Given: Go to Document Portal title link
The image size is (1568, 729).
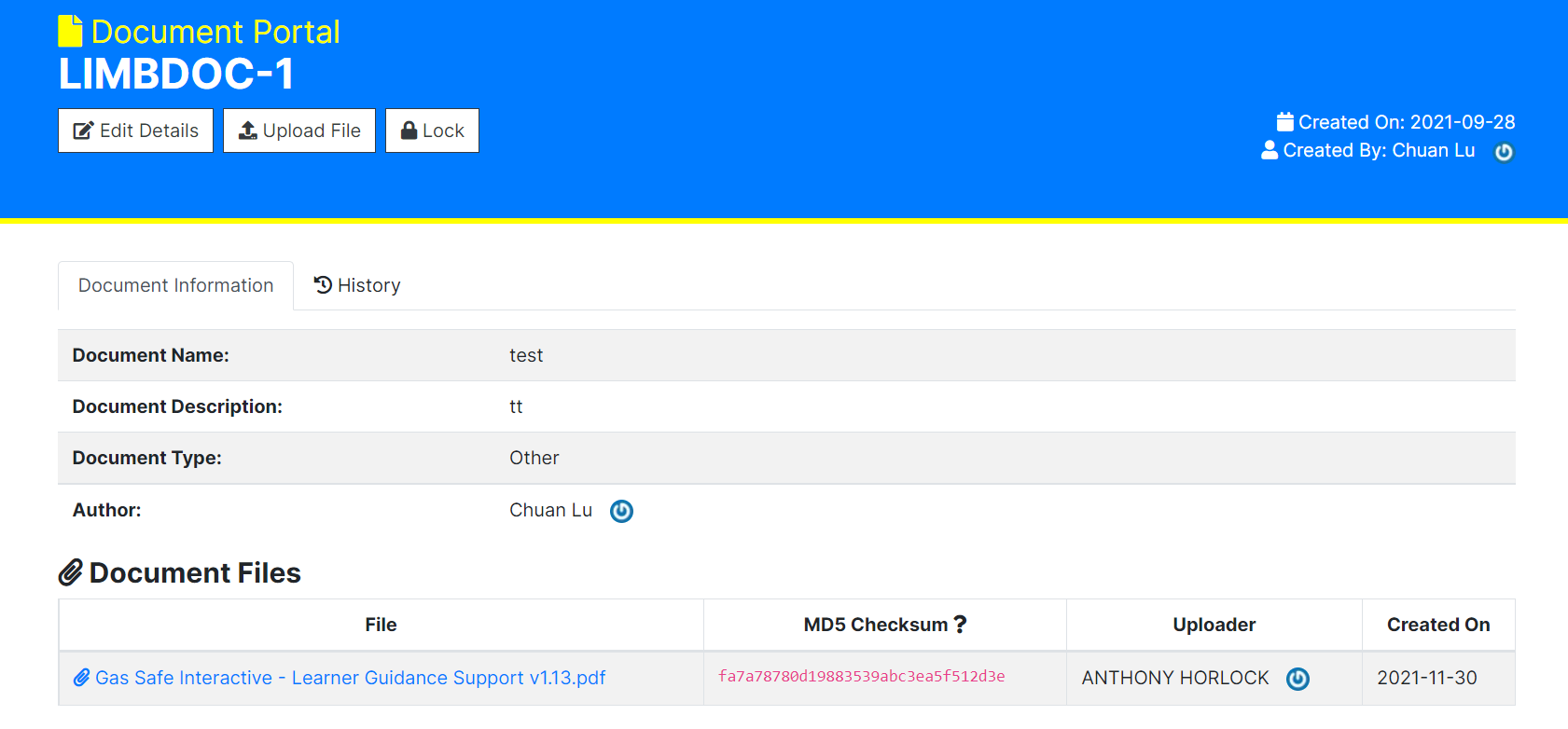Looking at the screenshot, I should (215, 32).
